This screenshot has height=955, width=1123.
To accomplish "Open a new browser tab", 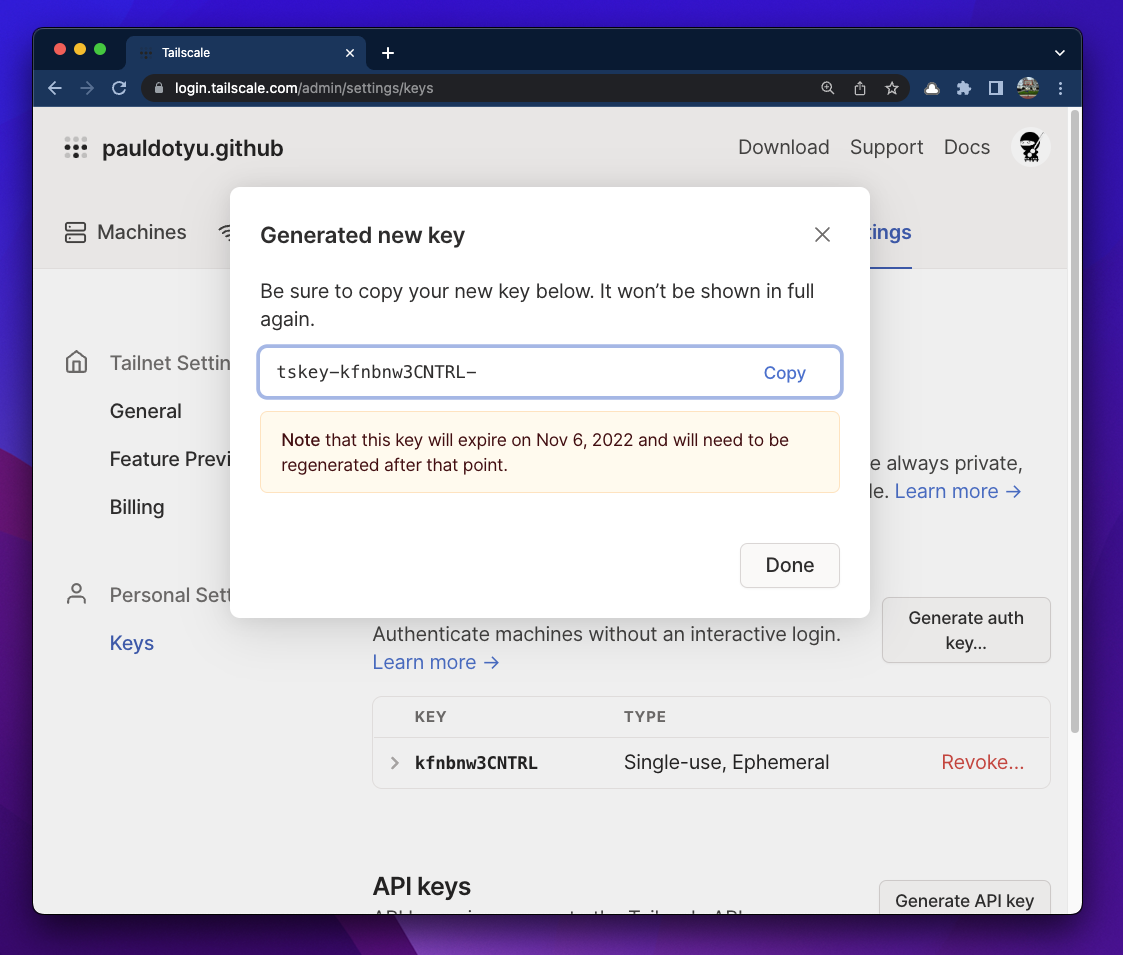I will (388, 52).
